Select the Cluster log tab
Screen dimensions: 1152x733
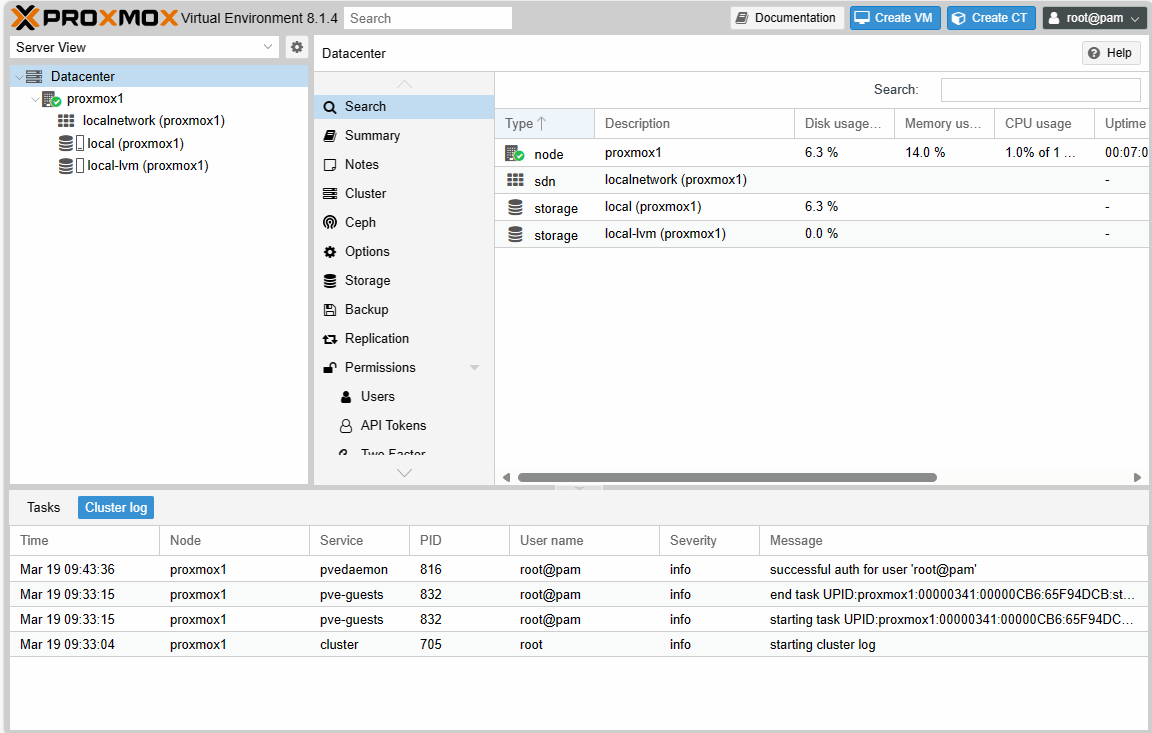click(x=115, y=507)
